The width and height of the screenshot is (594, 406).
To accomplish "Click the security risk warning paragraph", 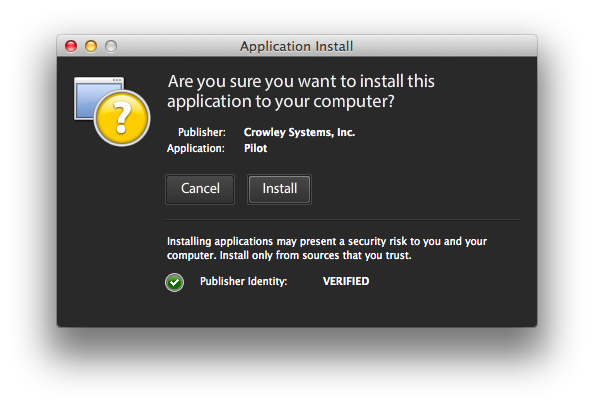I will click(327, 248).
